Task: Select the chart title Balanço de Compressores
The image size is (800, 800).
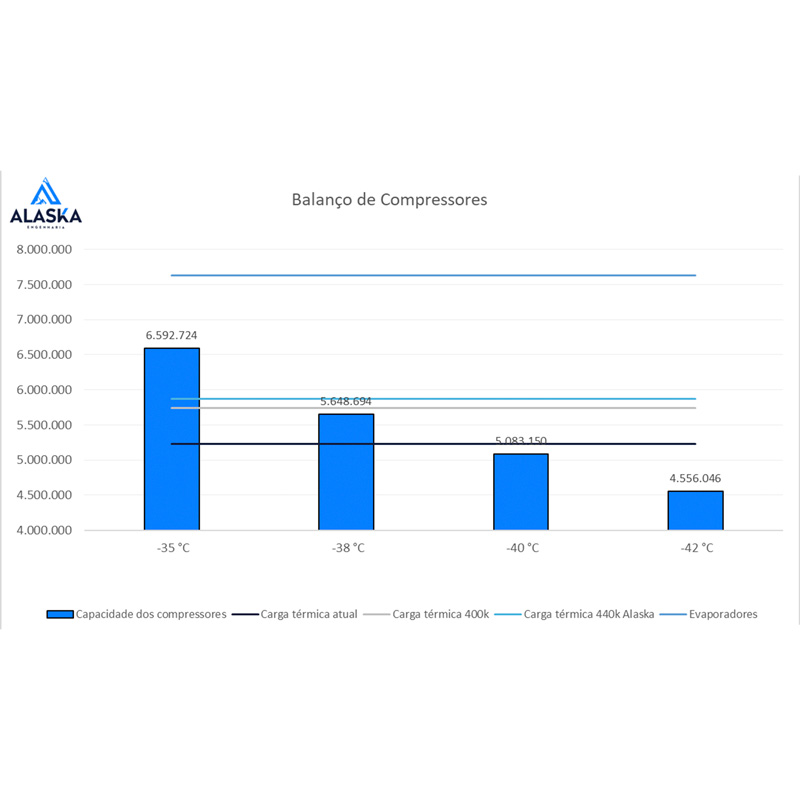Action: [389, 199]
